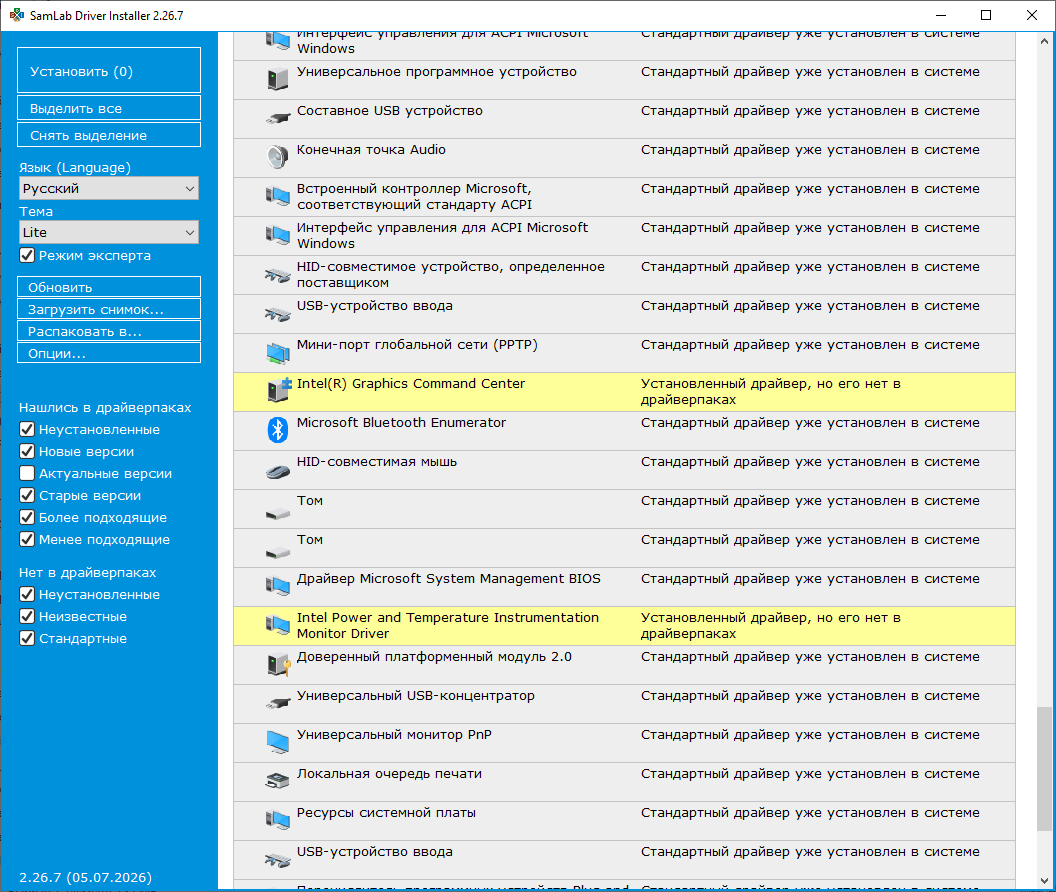The image size is (1056, 892).
Task: Uncheck the Новые версии filter
Action: point(27,451)
